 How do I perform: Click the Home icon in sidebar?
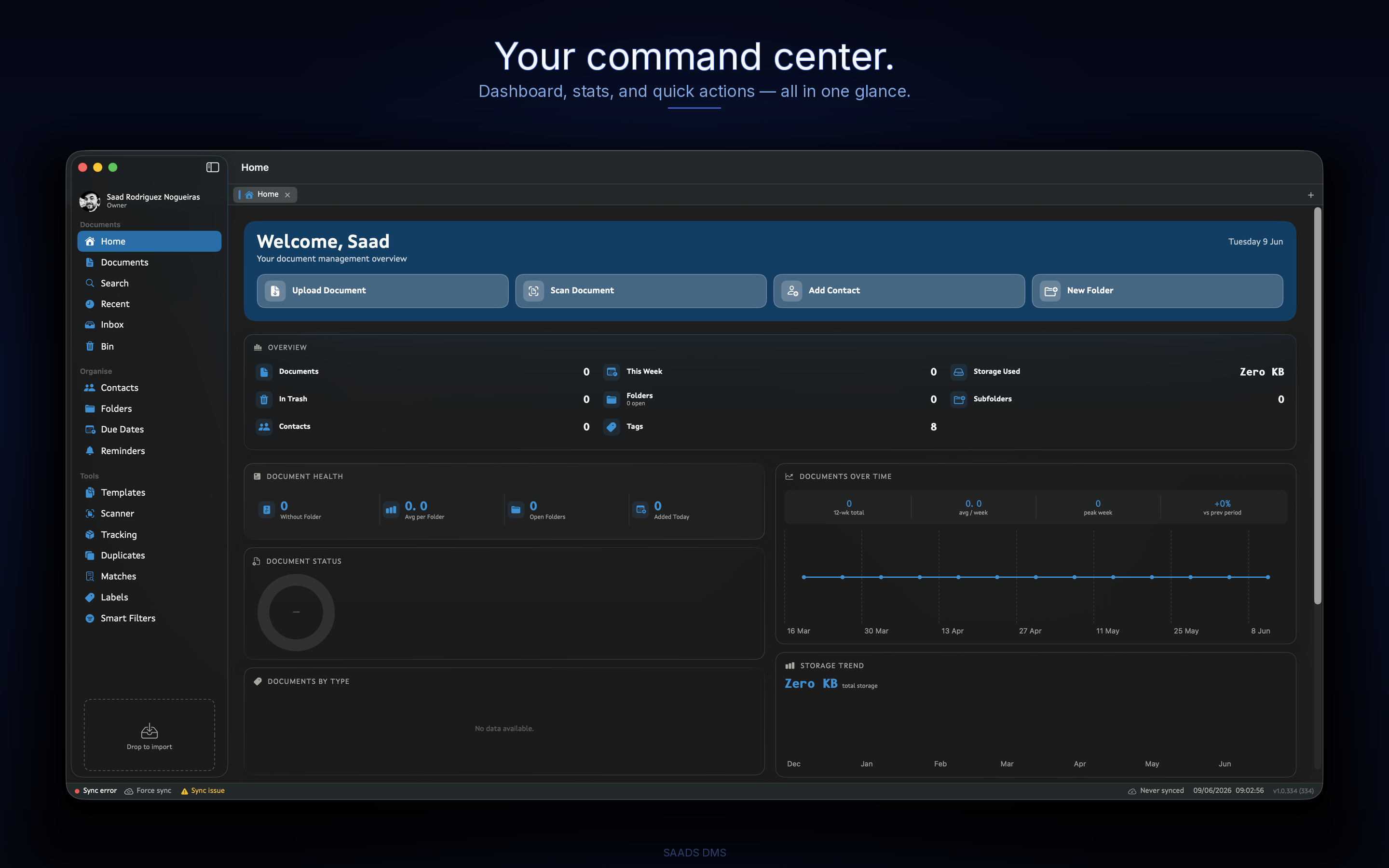pyautogui.click(x=90, y=241)
